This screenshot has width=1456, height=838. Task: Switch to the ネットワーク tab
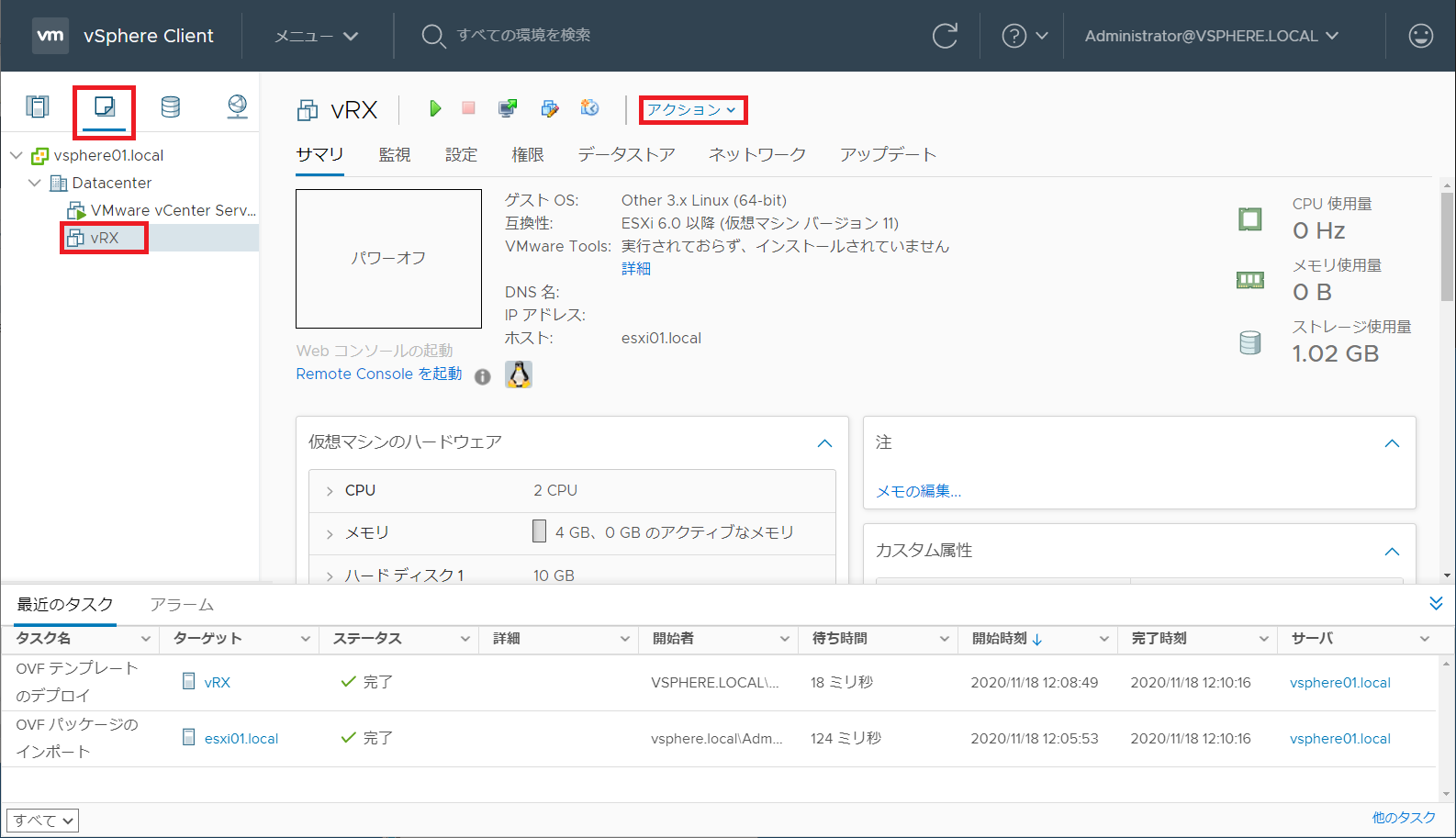[x=757, y=154]
